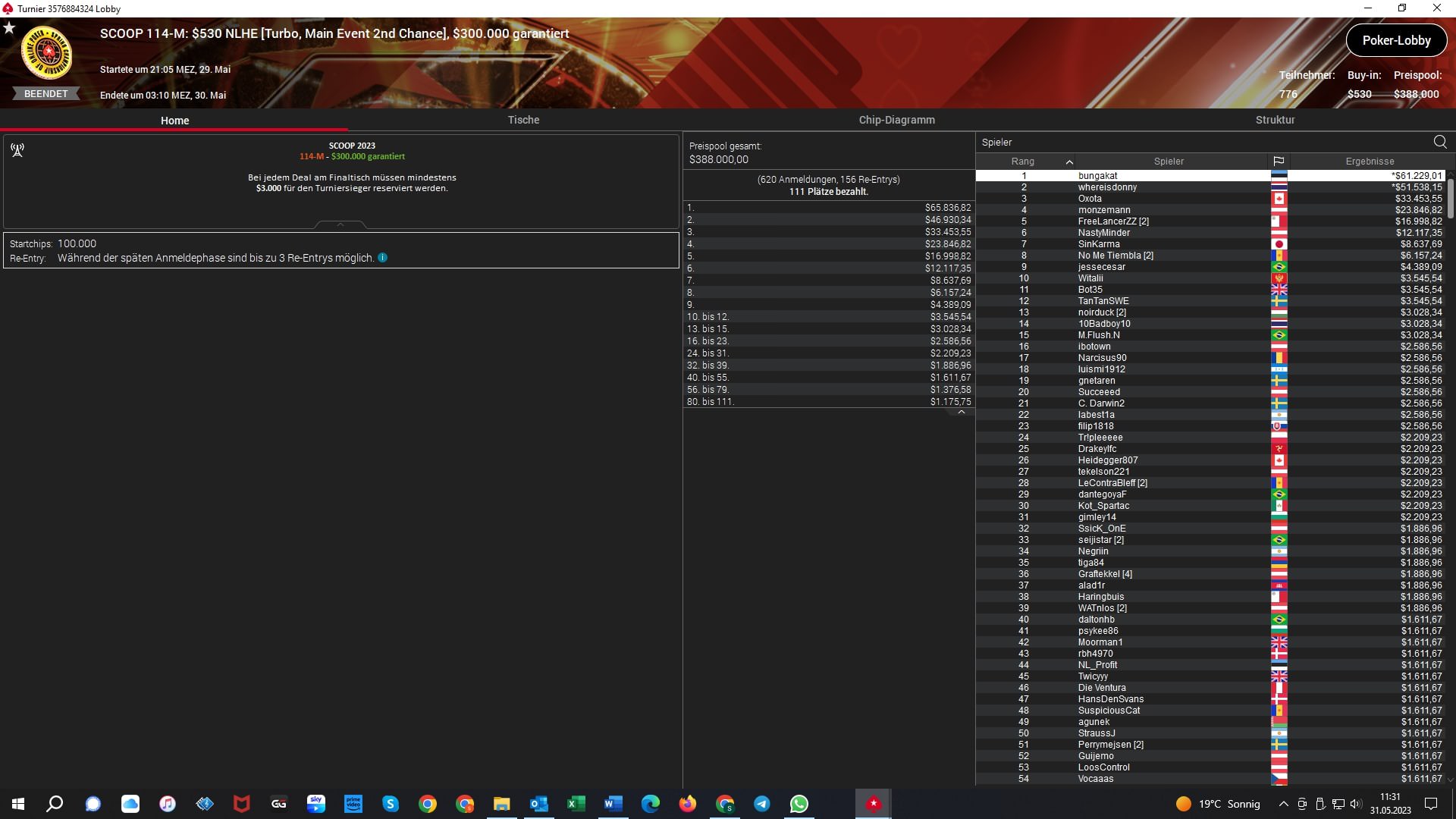Screen dimensions: 1456x819
Task: Collapse the tournament info panel chevron
Action: [x=340, y=224]
